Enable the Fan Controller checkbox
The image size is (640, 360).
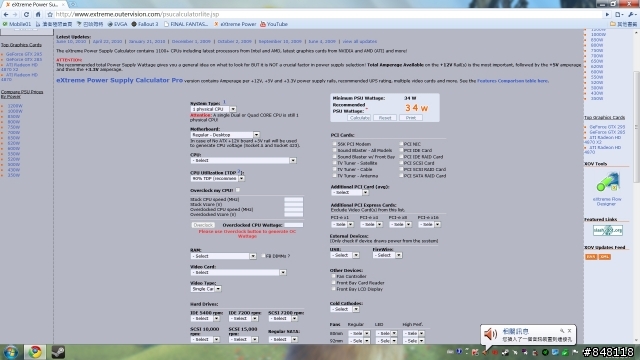[333, 276]
